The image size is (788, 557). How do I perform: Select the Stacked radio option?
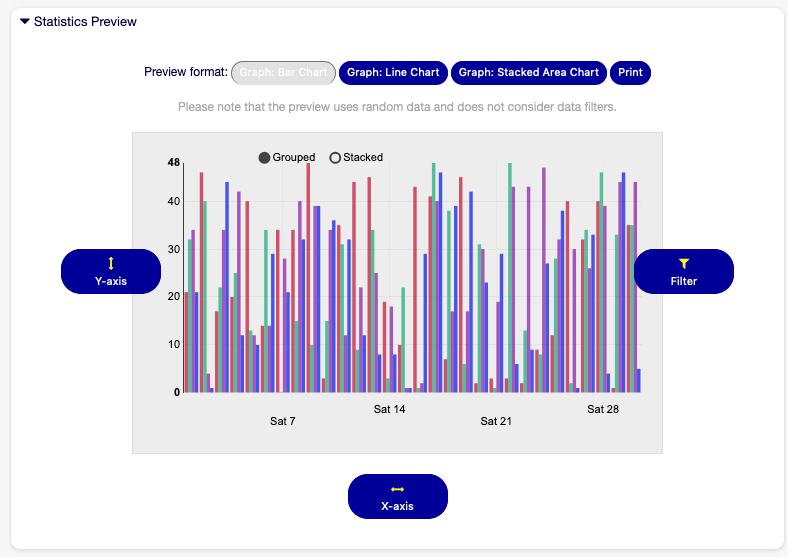click(x=335, y=158)
